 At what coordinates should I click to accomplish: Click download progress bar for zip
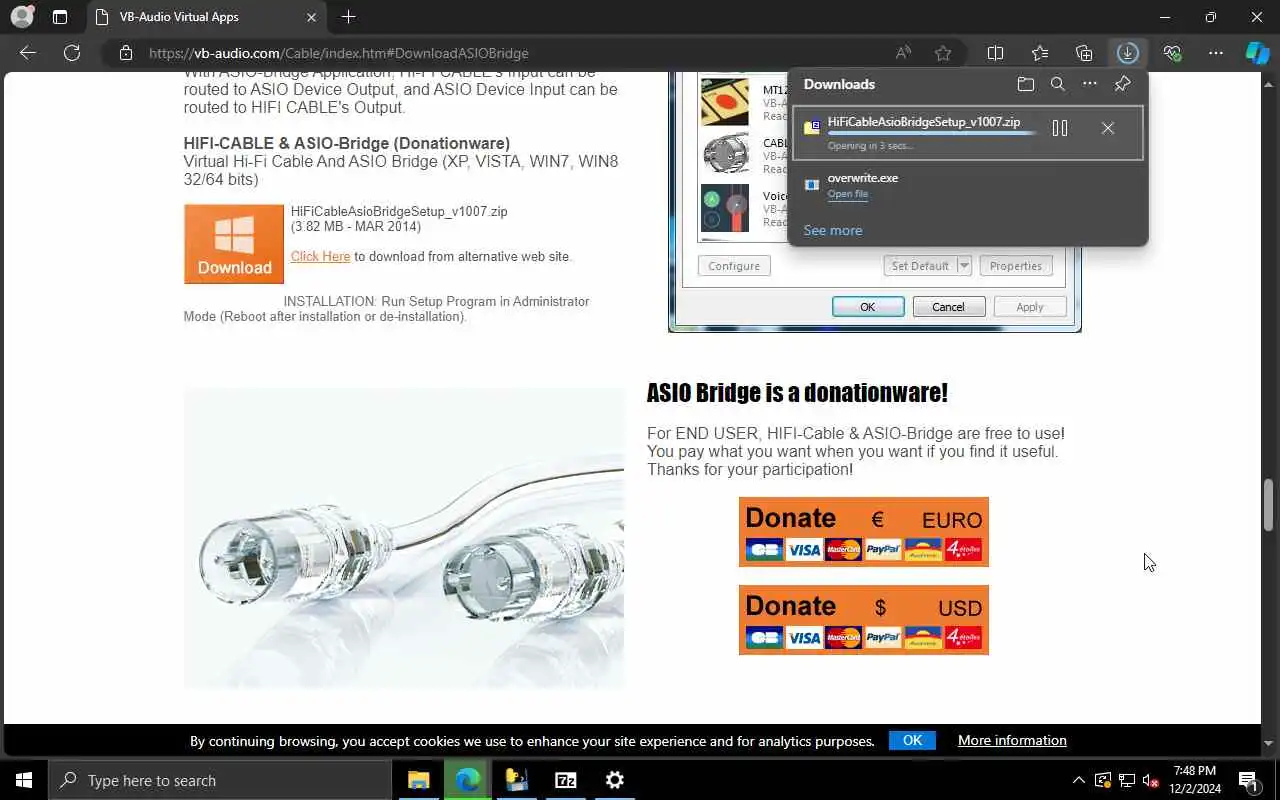[932, 134]
